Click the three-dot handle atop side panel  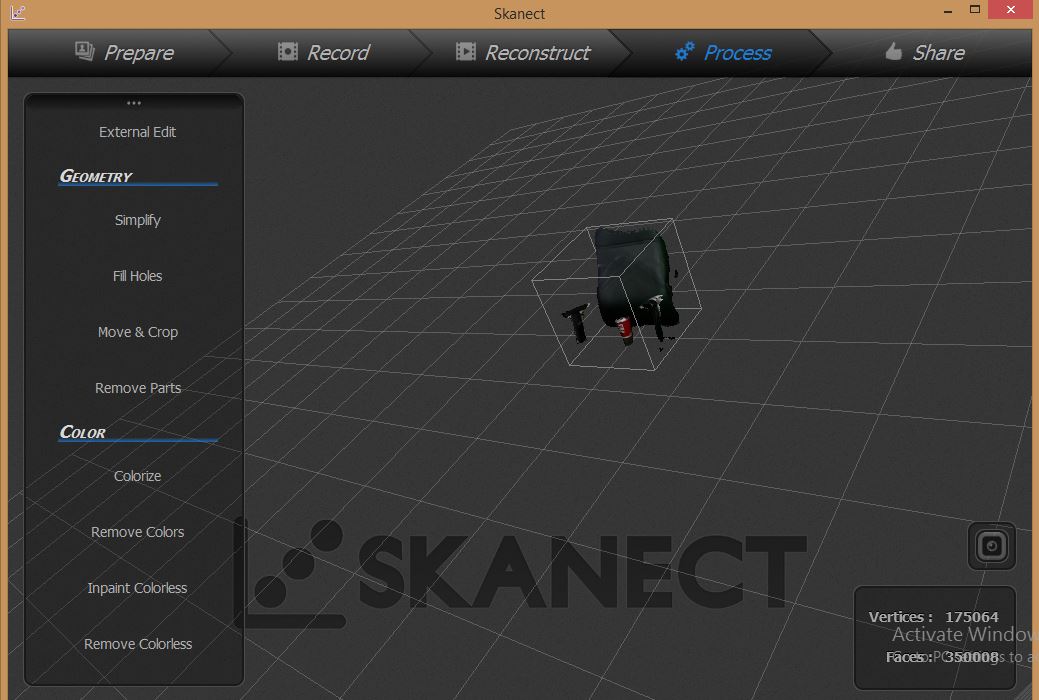[134, 103]
